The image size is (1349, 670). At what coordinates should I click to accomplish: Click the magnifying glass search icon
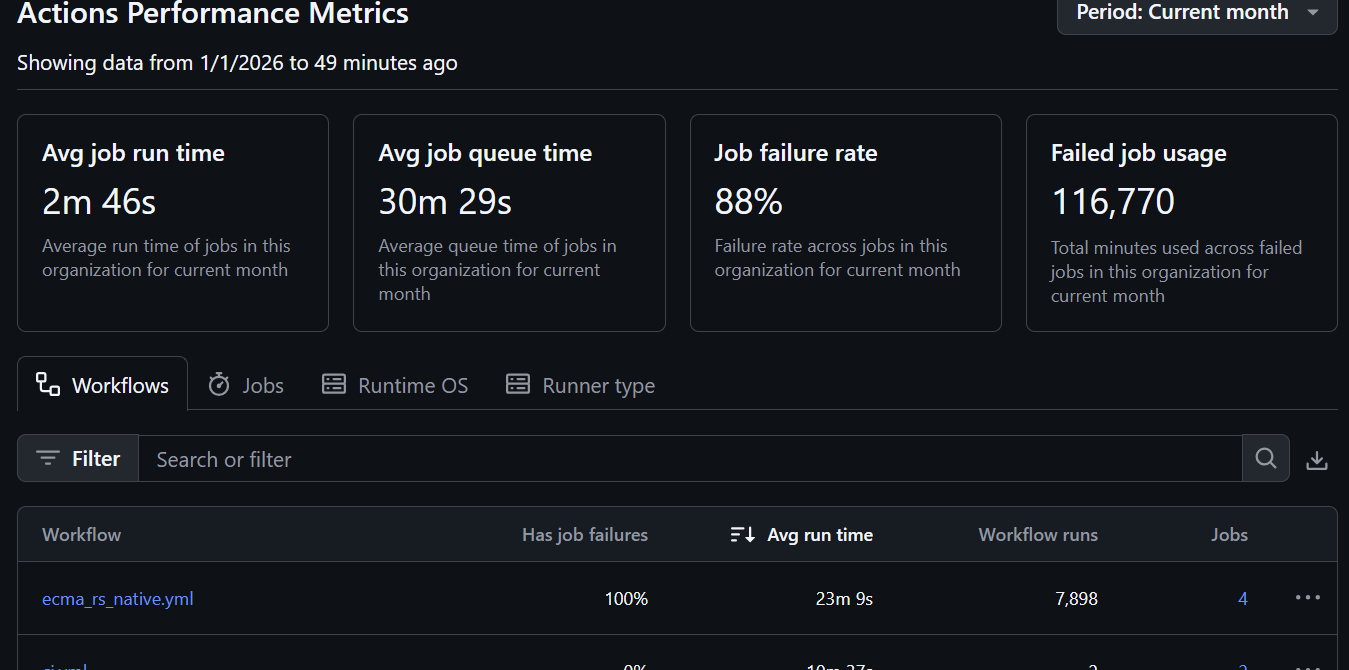pos(1266,459)
